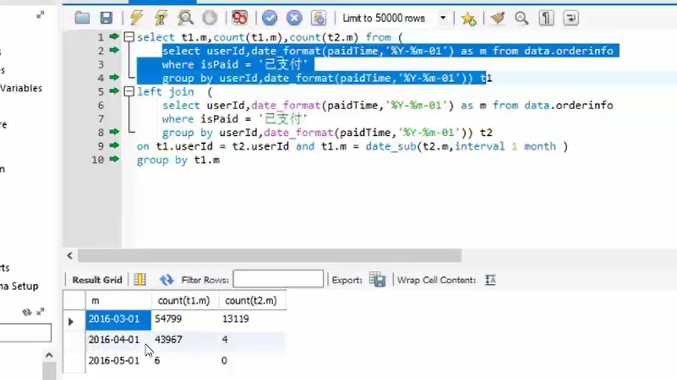Image resolution: width=677 pixels, height=380 pixels.
Task: Click the count(t1.m) cell showing 6
Action: coord(185,361)
